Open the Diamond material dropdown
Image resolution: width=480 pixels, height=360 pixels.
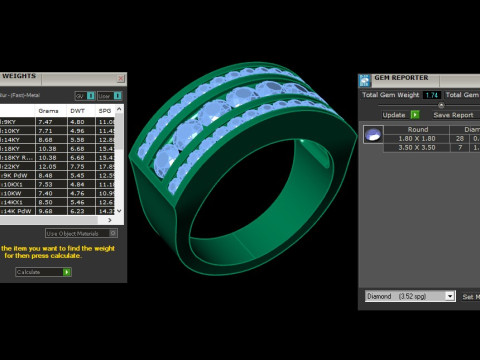click(x=450, y=296)
